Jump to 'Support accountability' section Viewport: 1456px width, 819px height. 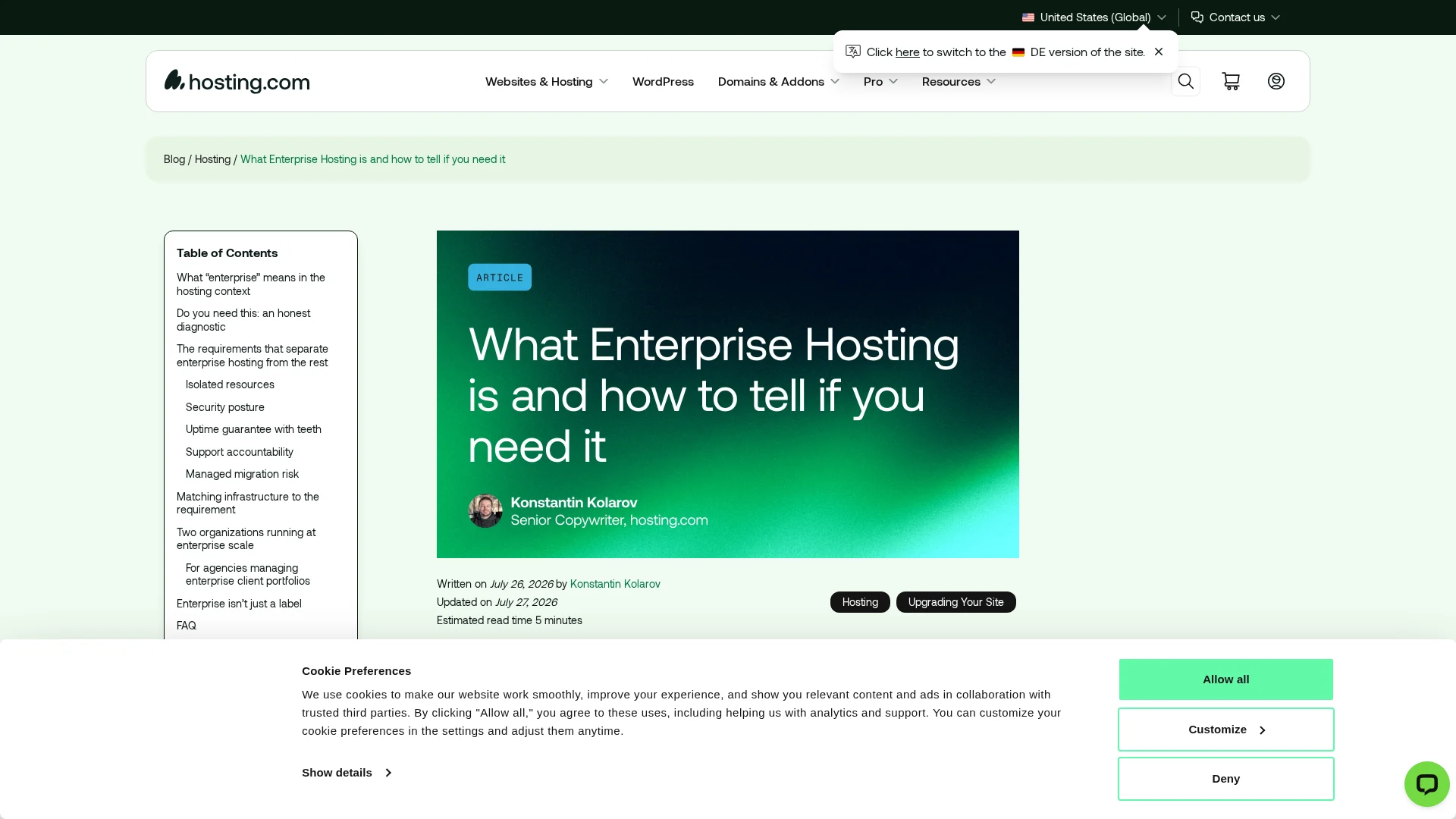click(240, 452)
